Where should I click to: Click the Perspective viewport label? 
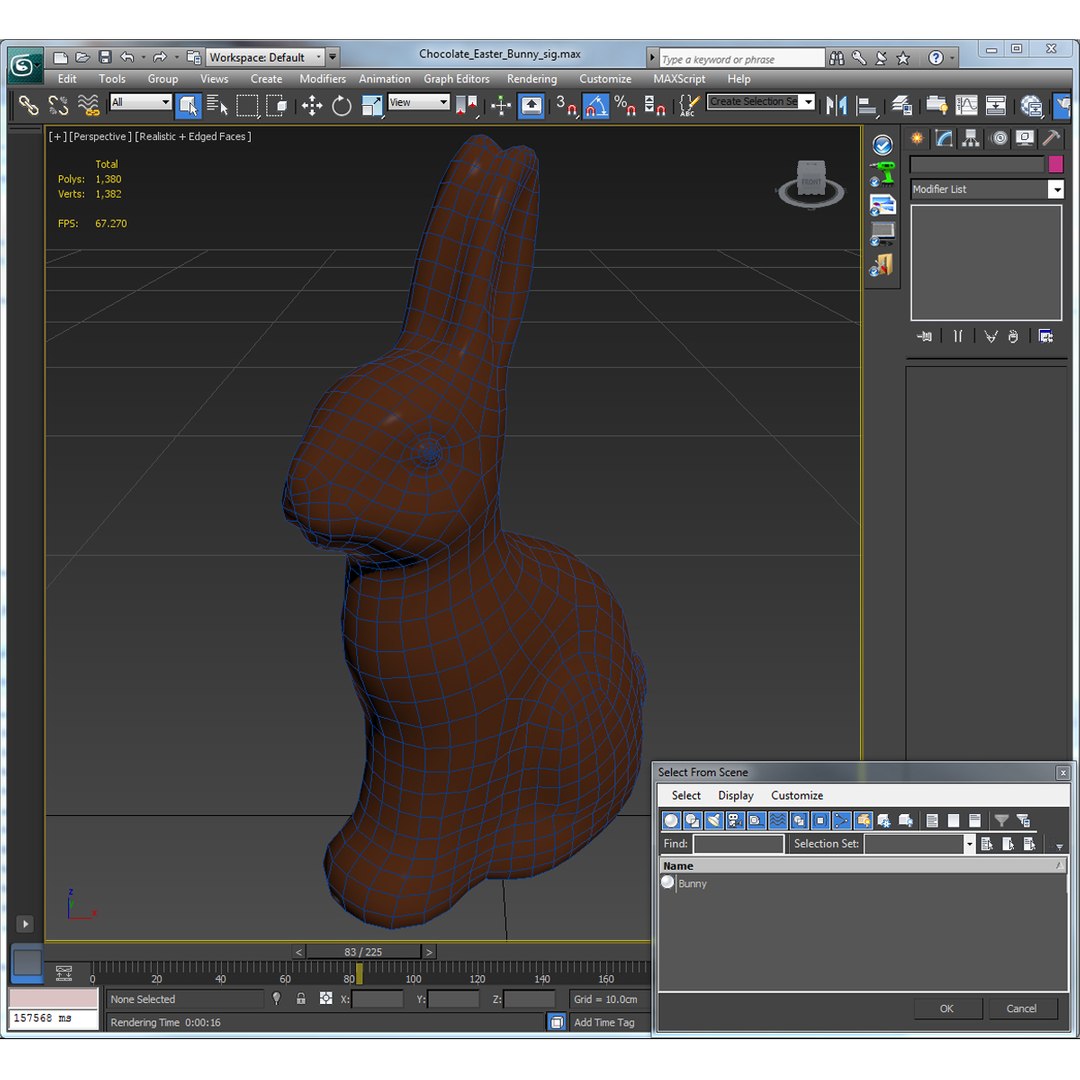point(101,136)
